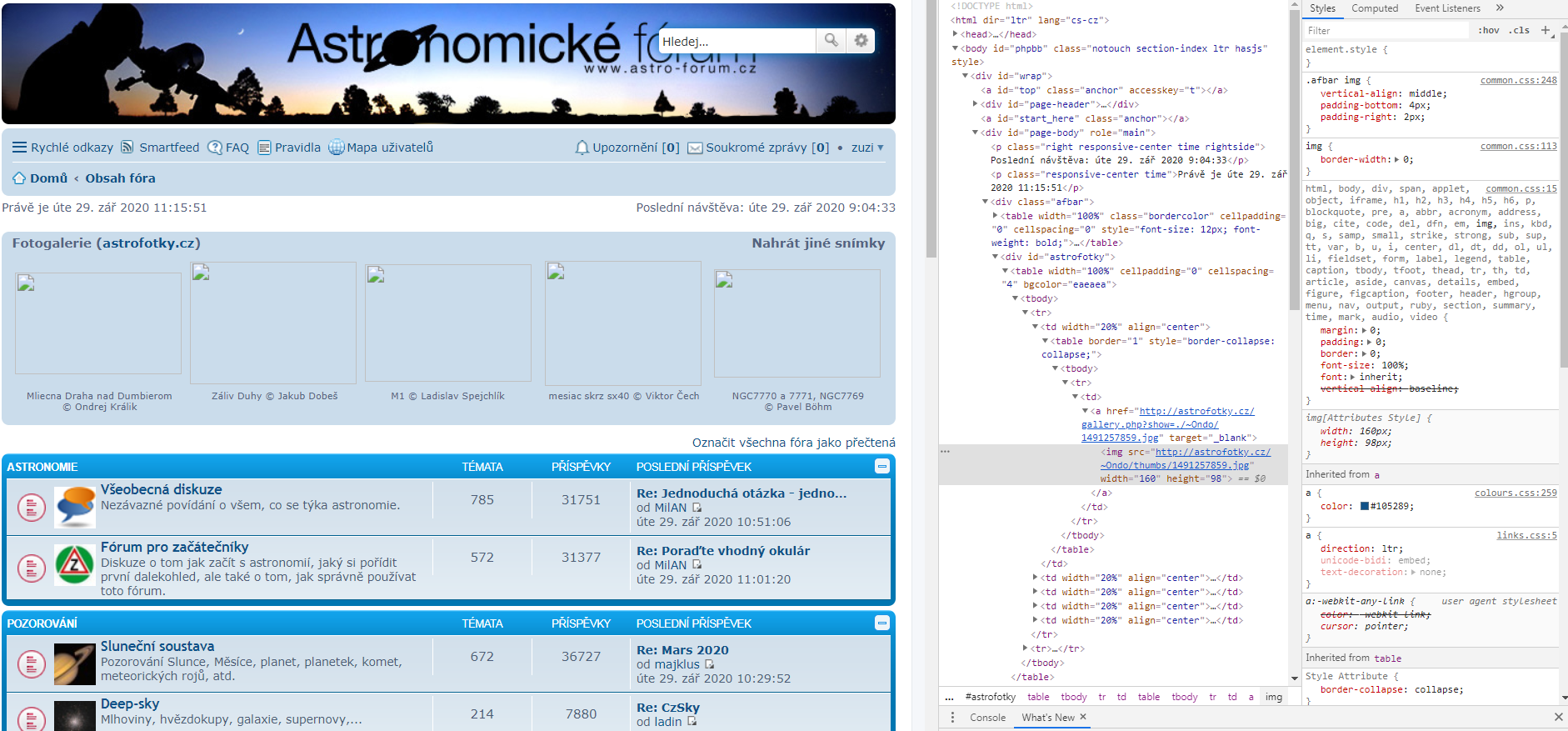Click the Deep-sky galaxy icon
This screenshot has width=1568, height=731.
pyautogui.click(x=74, y=716)
